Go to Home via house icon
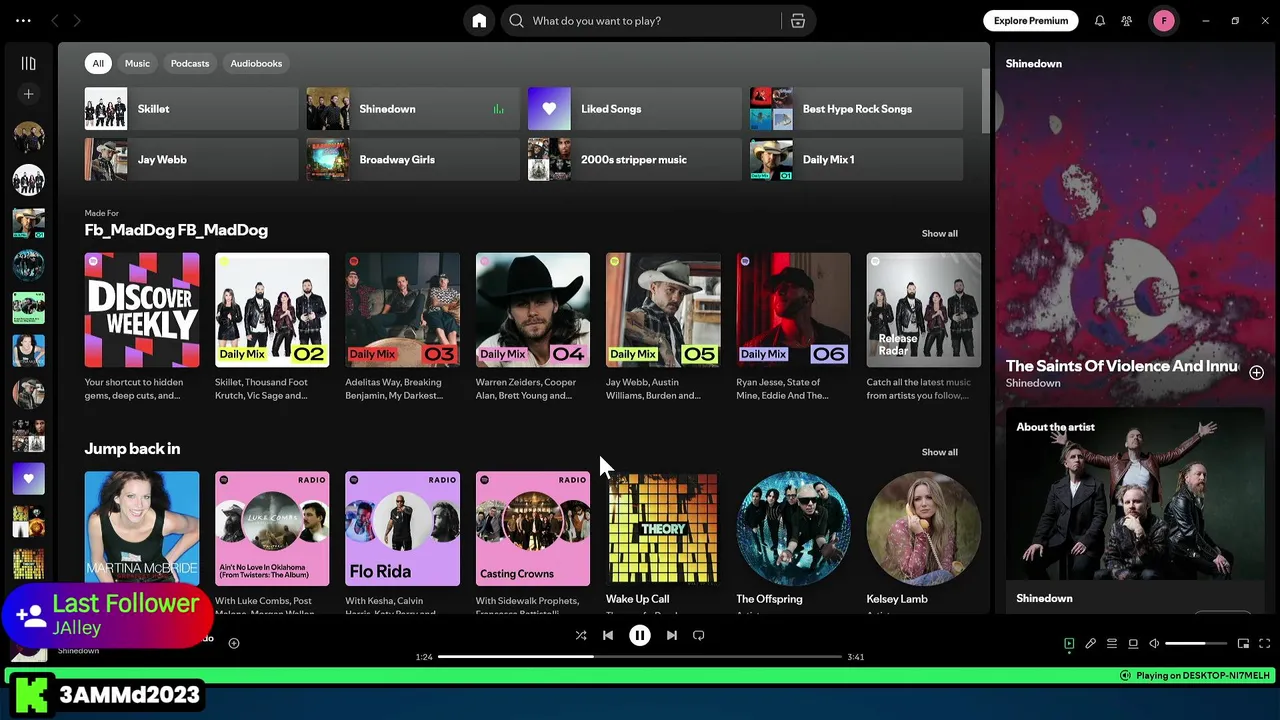 (479, 21)
